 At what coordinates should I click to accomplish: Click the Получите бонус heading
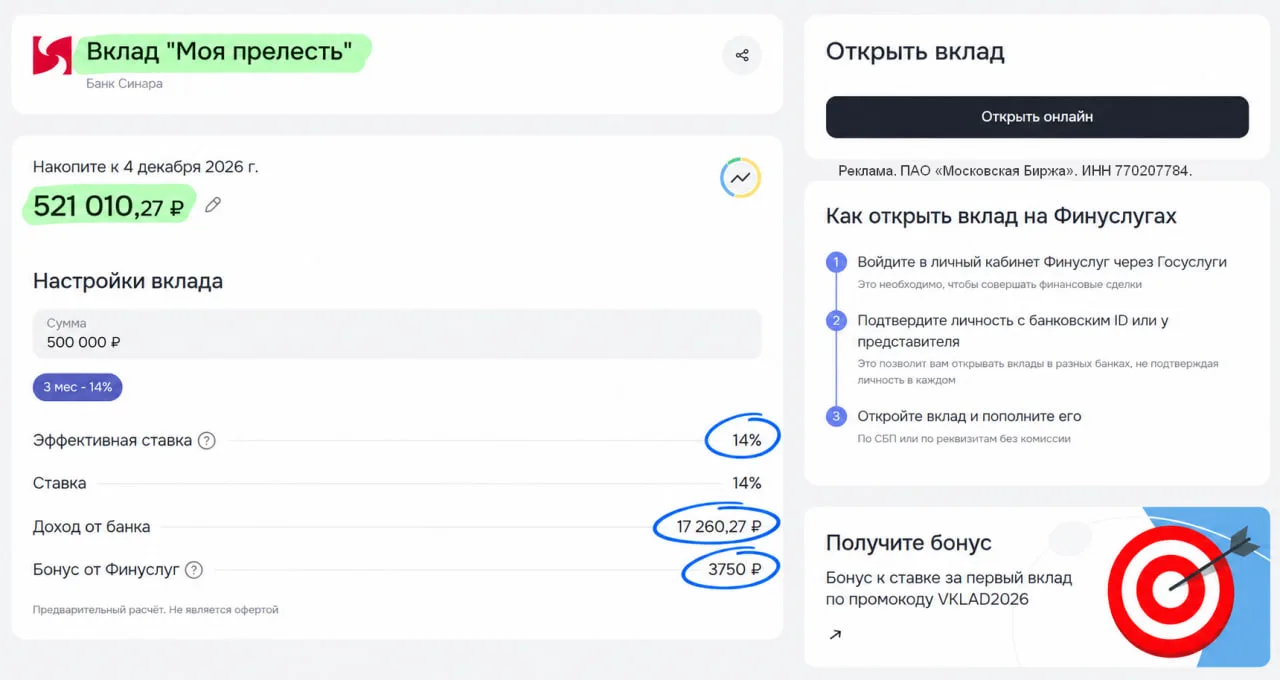coord(908,543)
